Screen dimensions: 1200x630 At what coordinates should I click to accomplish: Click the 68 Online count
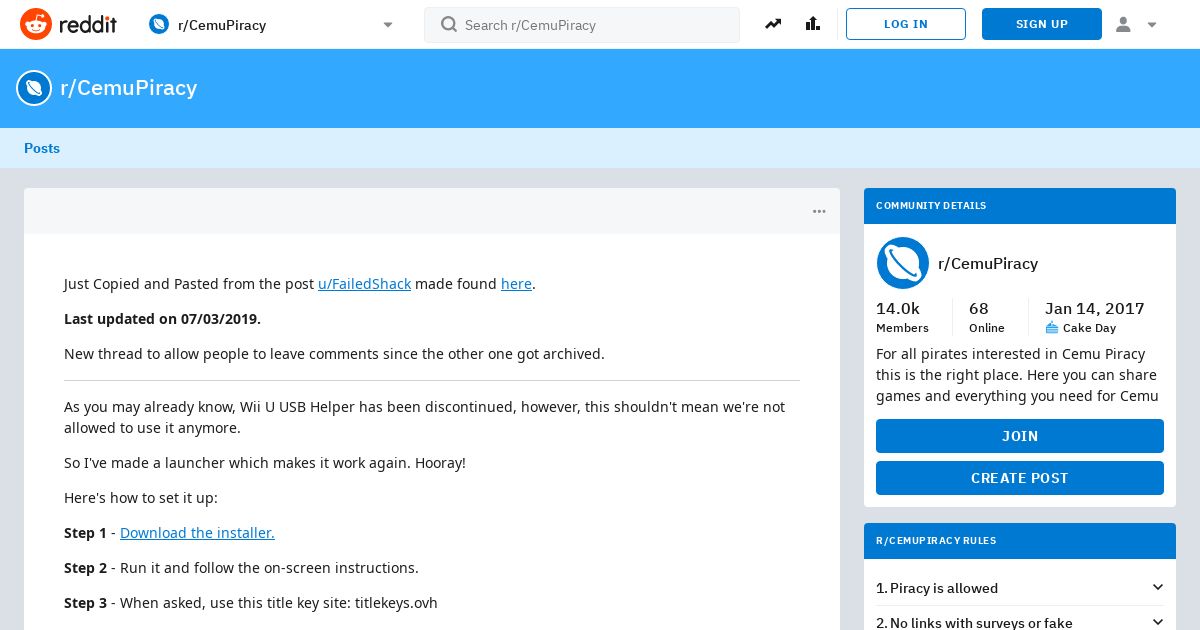tap(986, 318)
